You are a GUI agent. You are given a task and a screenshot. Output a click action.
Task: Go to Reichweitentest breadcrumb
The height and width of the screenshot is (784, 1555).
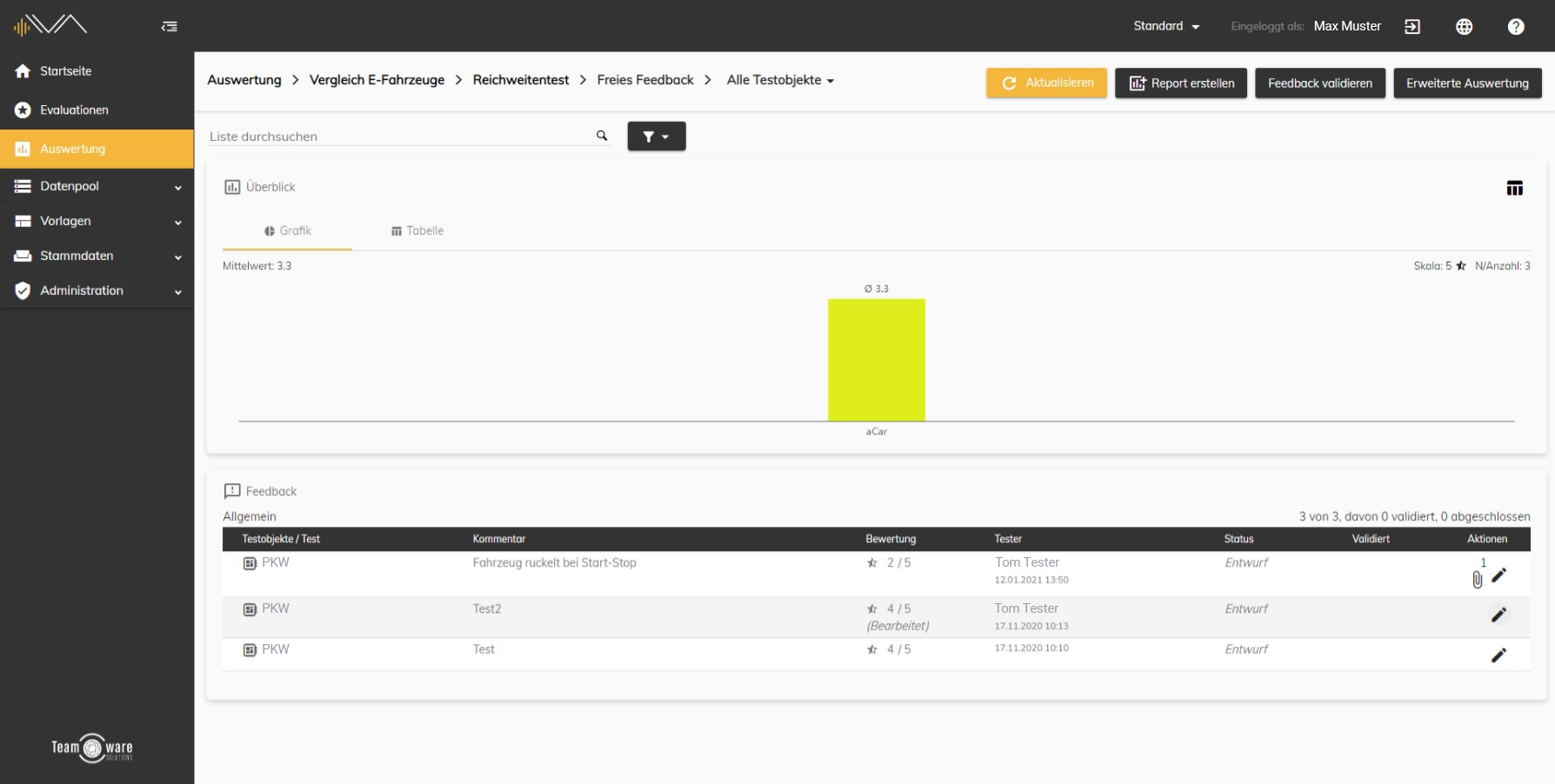(521, 80)
